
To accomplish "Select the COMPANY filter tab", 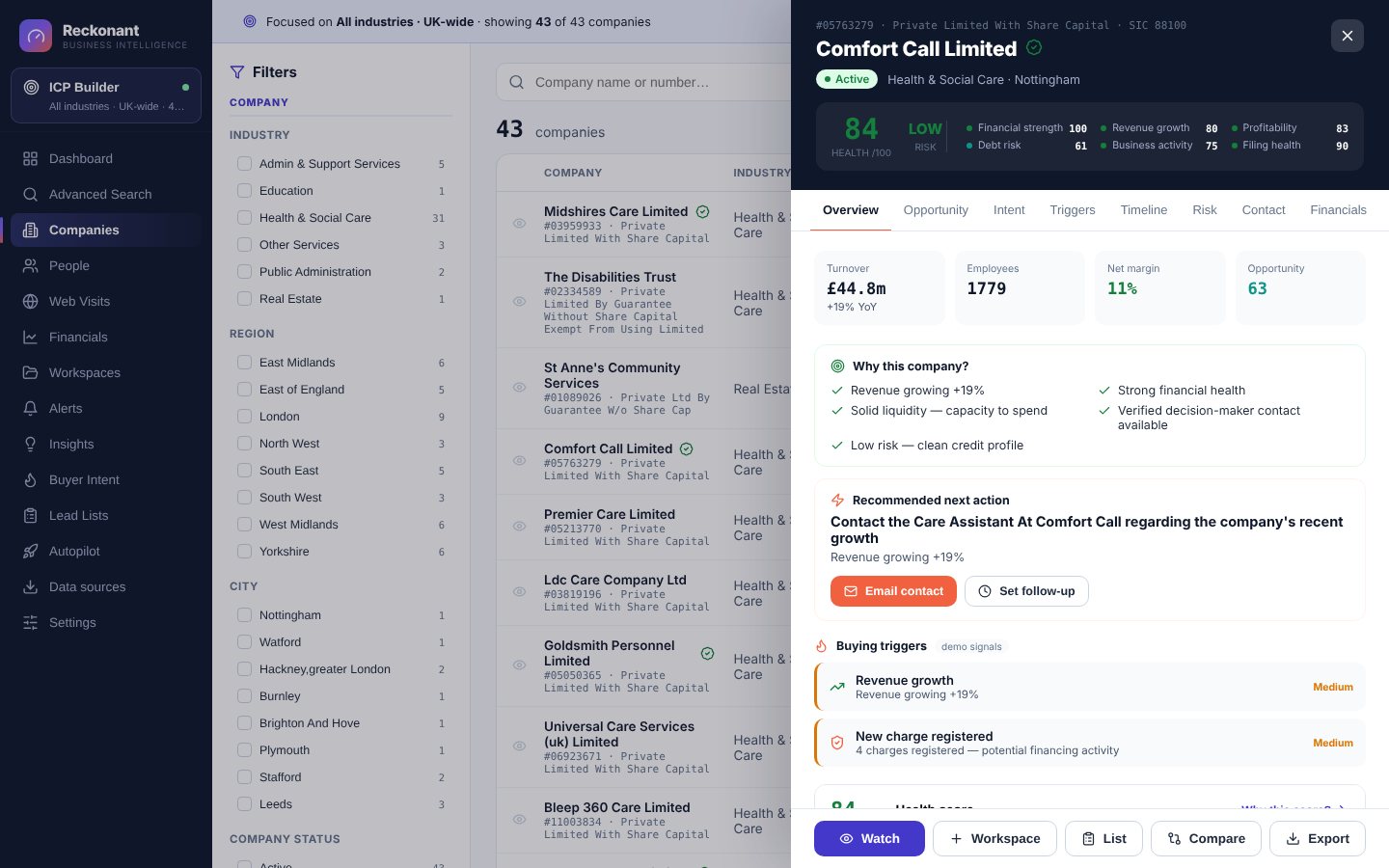I will coord(259,102).
